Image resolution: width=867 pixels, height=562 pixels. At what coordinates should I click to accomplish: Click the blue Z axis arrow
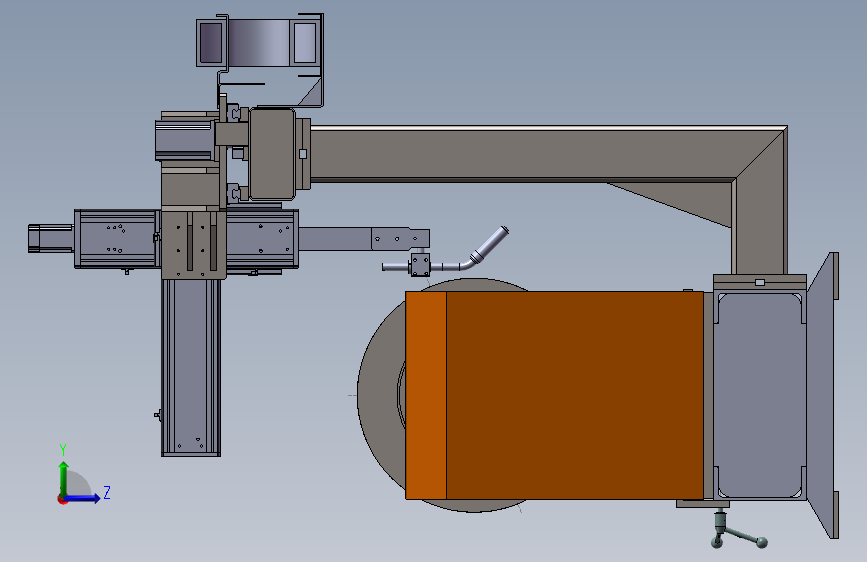(83, 498)
